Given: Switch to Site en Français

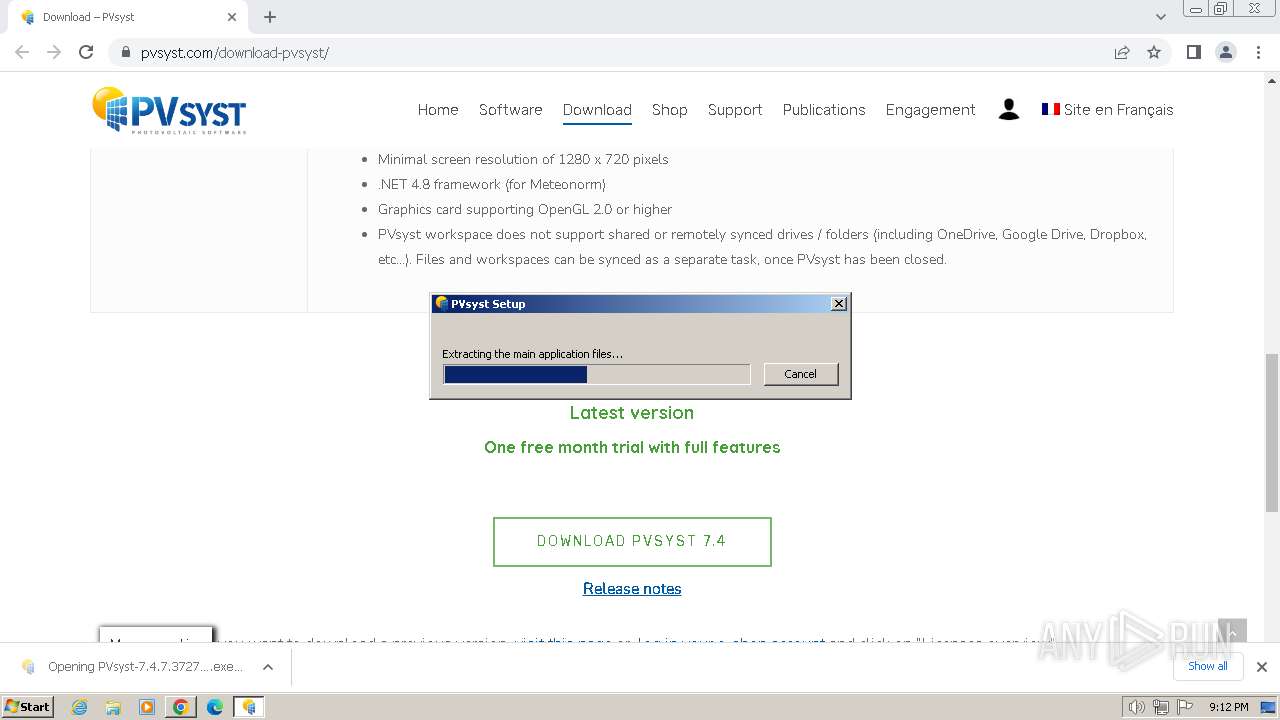Looking at the screenshot, I should coord(1107,110).
